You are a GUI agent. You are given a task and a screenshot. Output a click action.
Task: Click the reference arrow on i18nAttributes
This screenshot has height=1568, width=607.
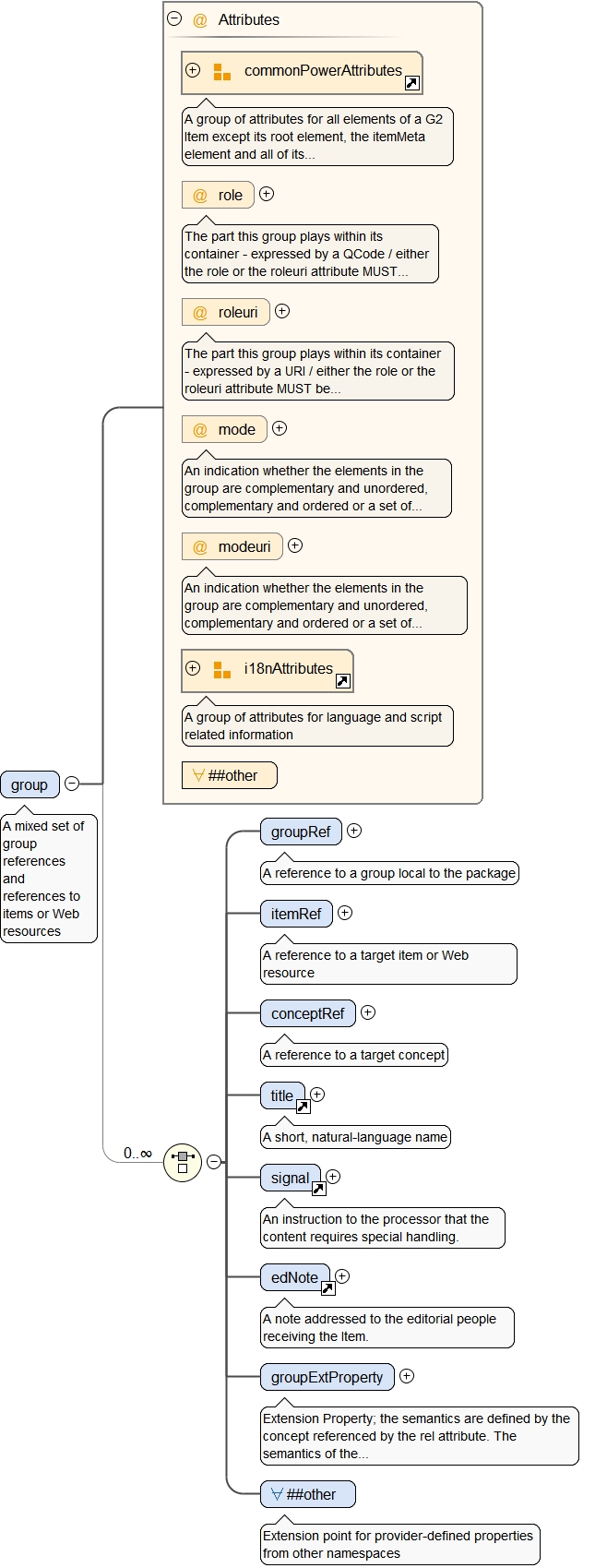tap(342, 681)
